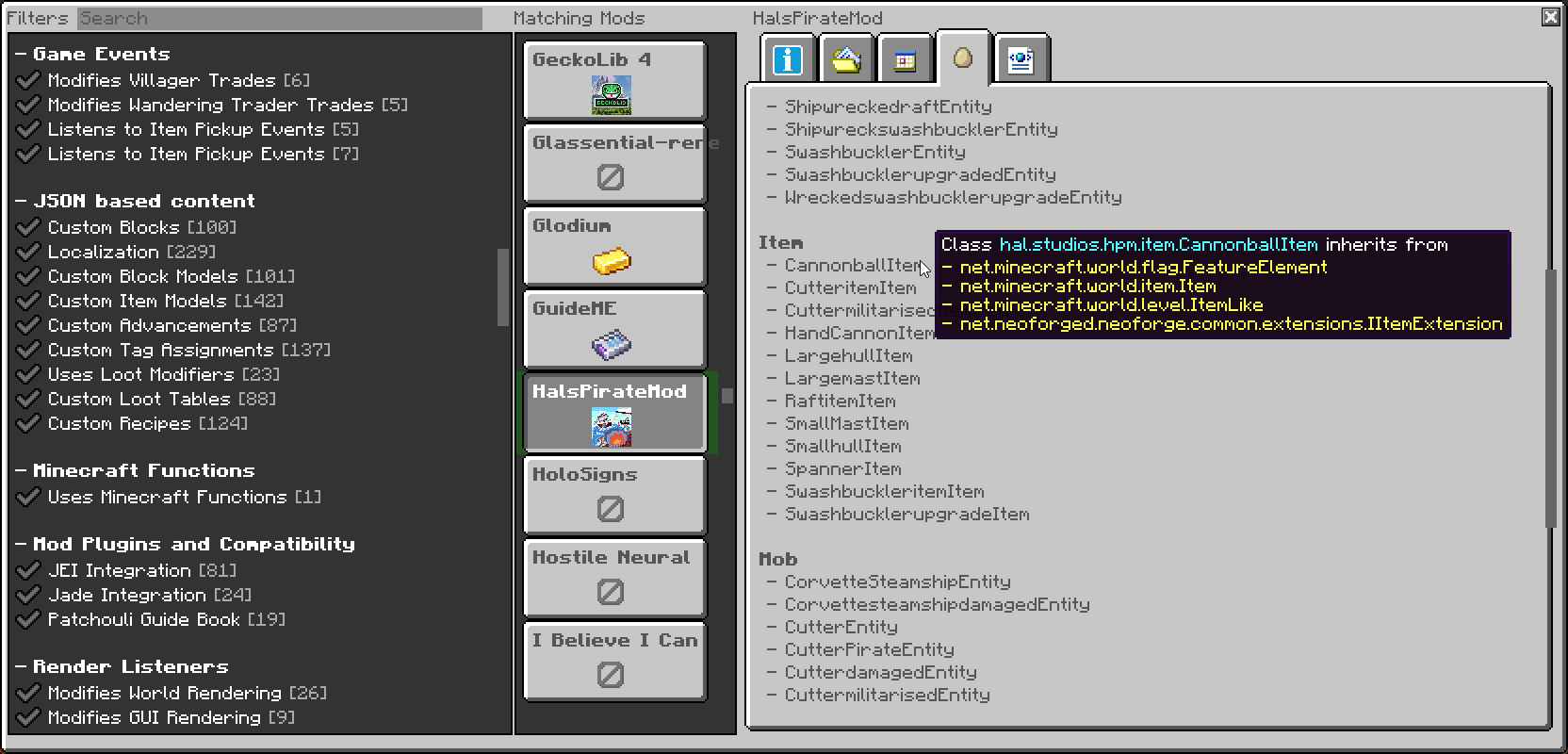This screenshot has width=1568, height=754.
Task: Uncheck the JEI Integration [81] filter
Action: pyautogui.click(x=29, y=570)
